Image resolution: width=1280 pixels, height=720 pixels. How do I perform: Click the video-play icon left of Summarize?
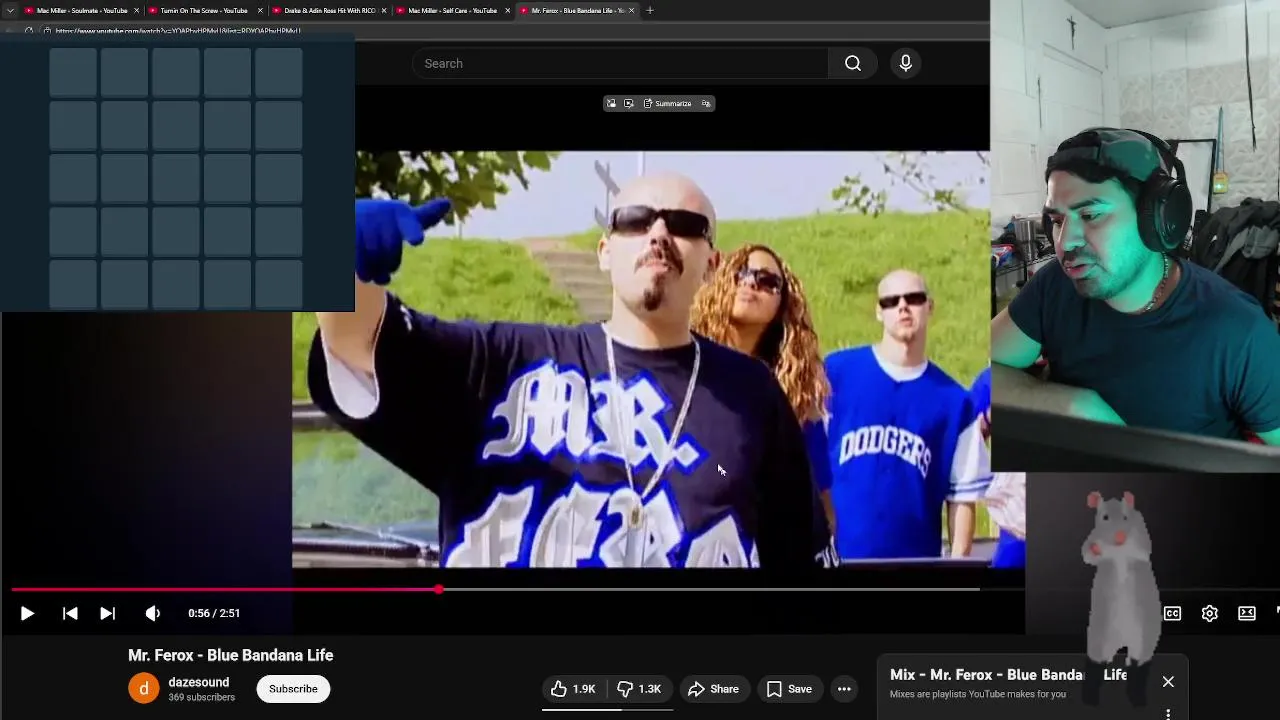(x=628, y=103)
